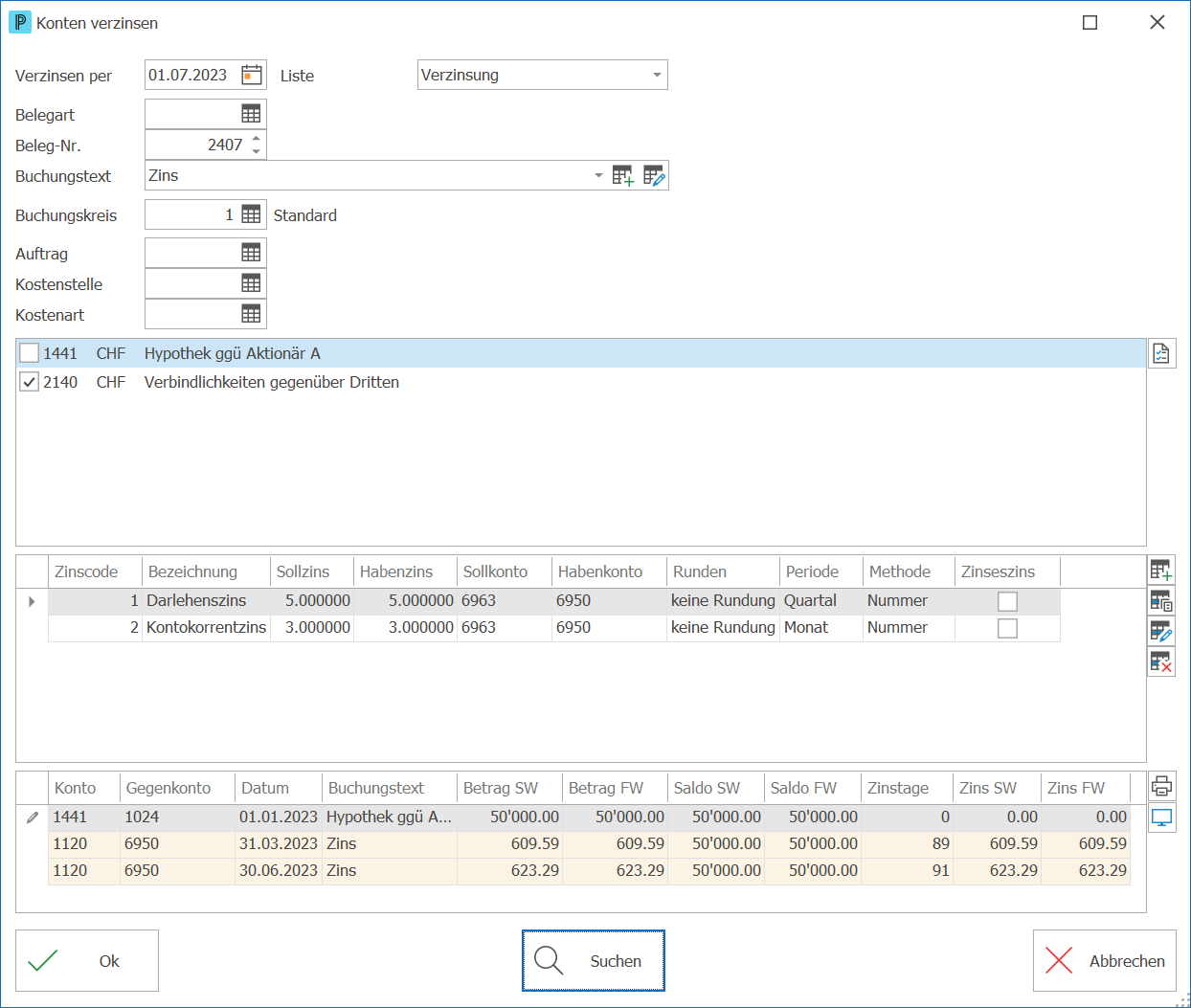Open the Auftrag lookup table
Viewport: 1191px width, 1008px height.
point(251,253)
